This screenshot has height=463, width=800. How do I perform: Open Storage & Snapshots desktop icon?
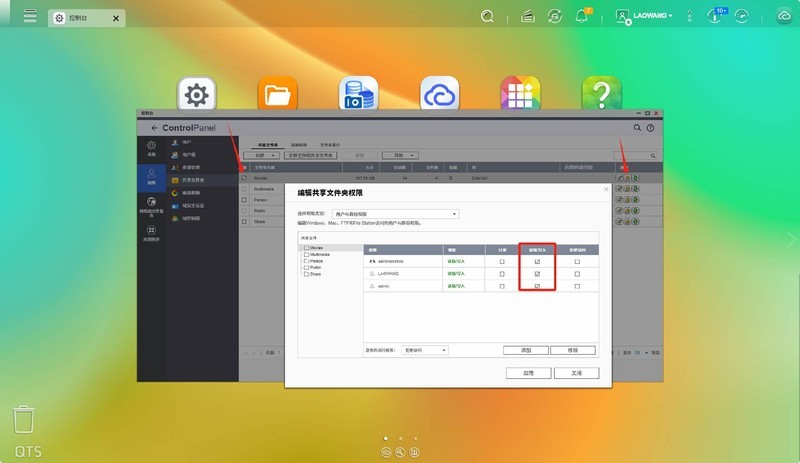click(x=359, y=94)
